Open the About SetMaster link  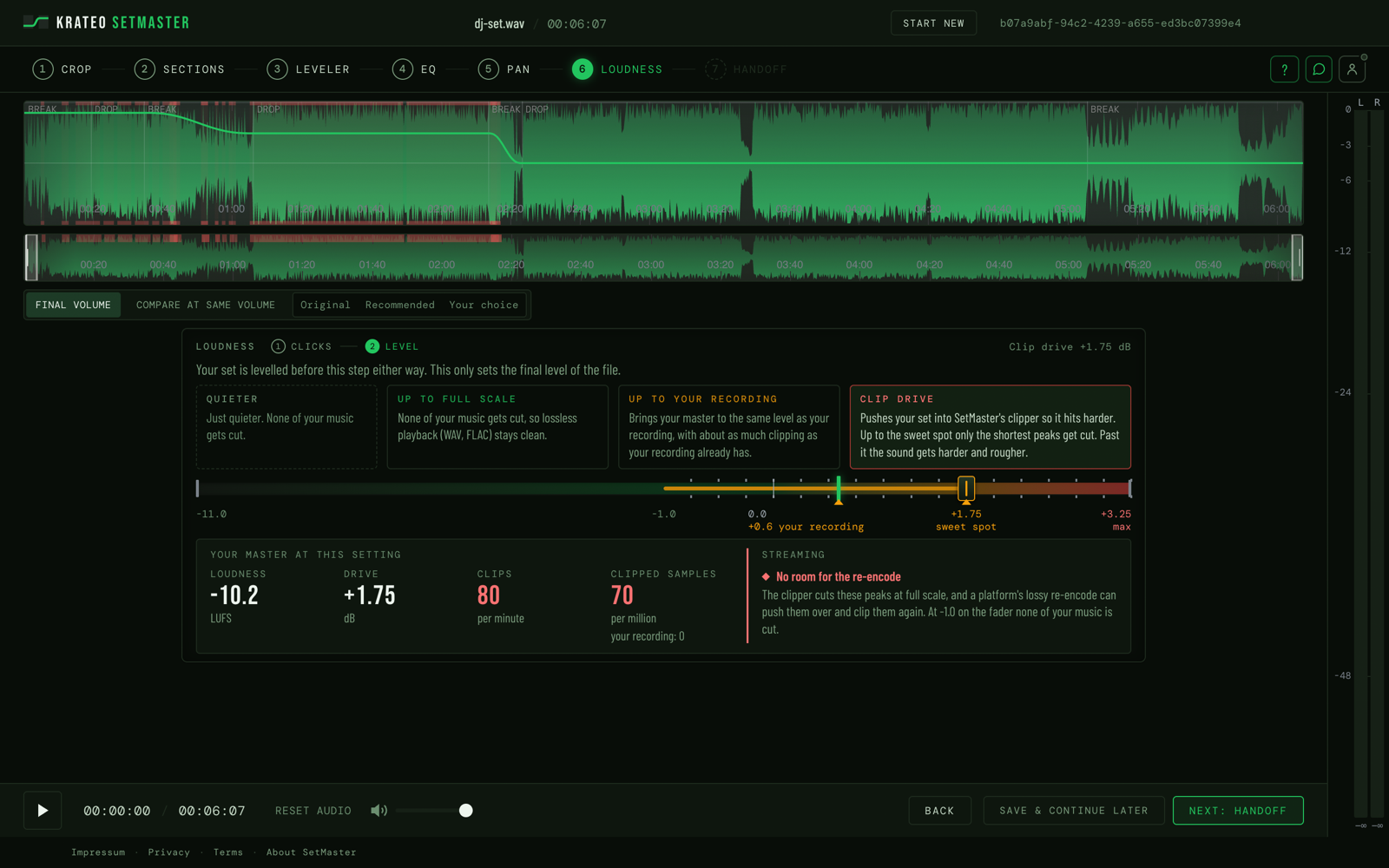coord(311,852)
